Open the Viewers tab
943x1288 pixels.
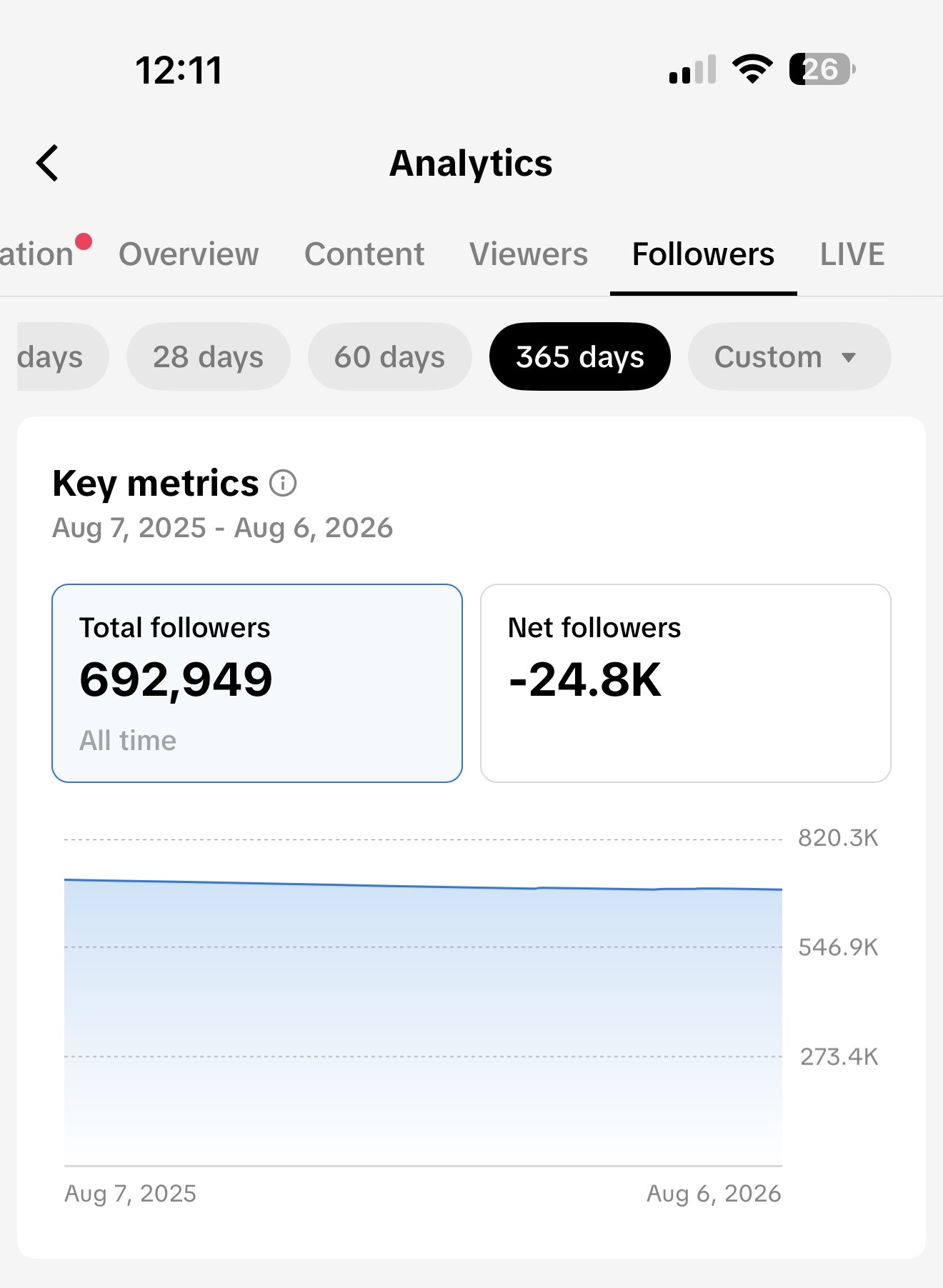point(529,254)
